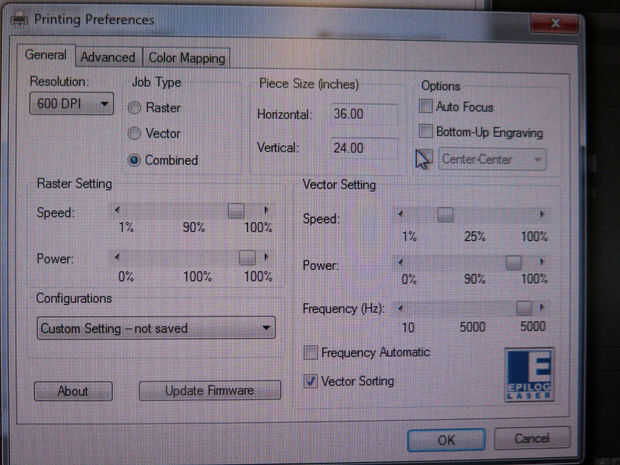Enable Frequency Automatic checkbox

point(311,352)
